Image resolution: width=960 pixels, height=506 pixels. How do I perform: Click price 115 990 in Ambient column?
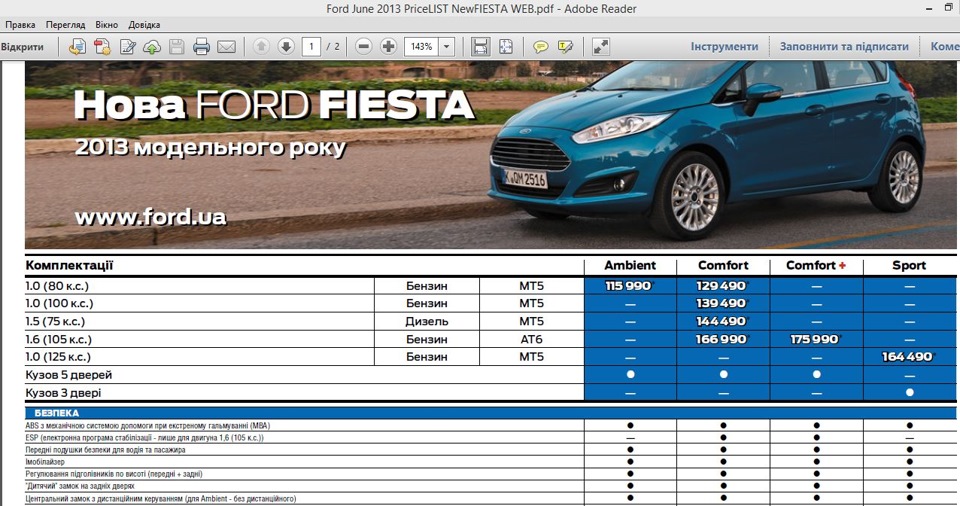pos(629,285)
